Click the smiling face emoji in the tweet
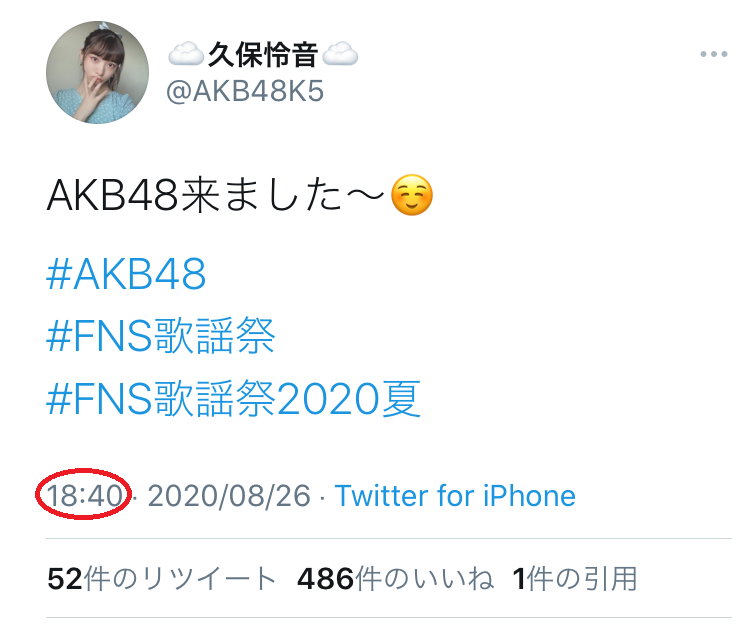Screen dimensions: 750x624 pos(412,195)
